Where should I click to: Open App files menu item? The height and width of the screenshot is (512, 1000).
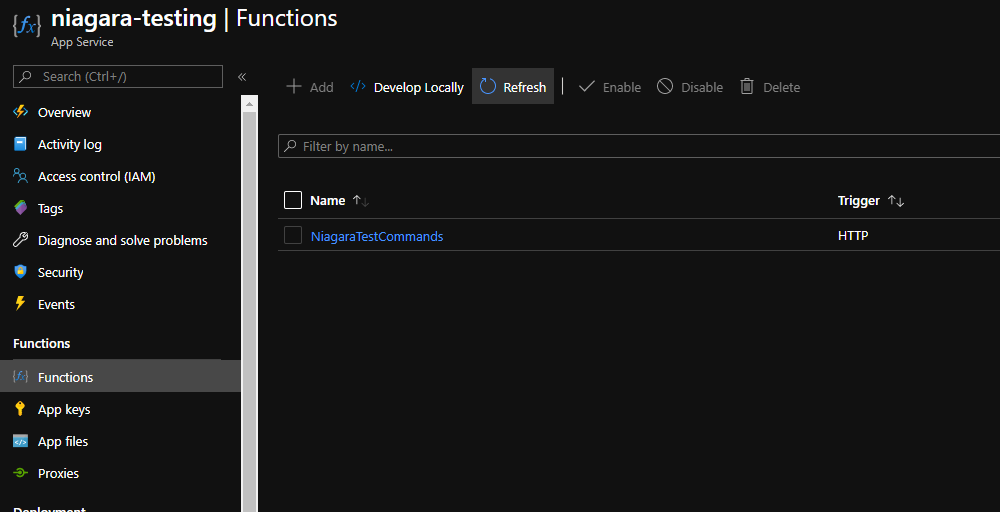click(63, 441)
